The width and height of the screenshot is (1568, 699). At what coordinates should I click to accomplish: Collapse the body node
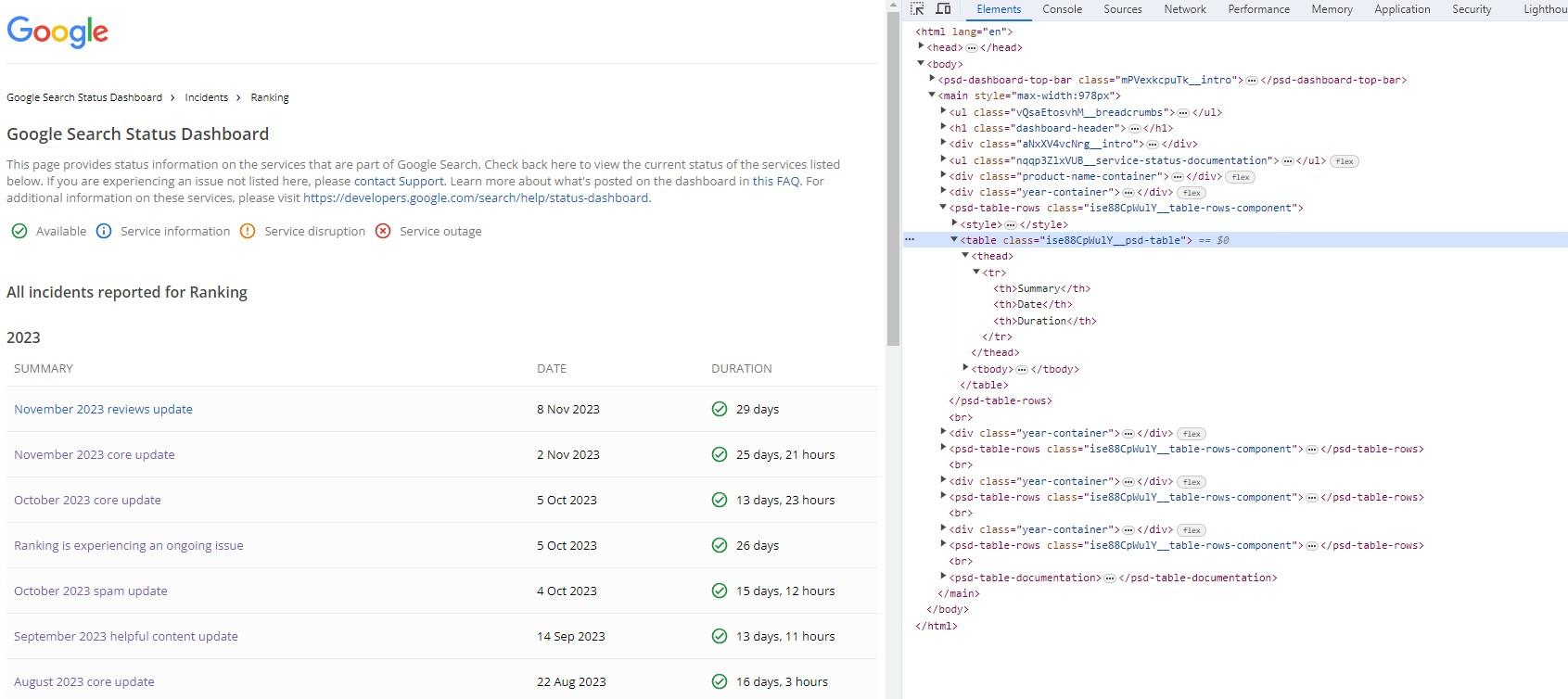921,64
